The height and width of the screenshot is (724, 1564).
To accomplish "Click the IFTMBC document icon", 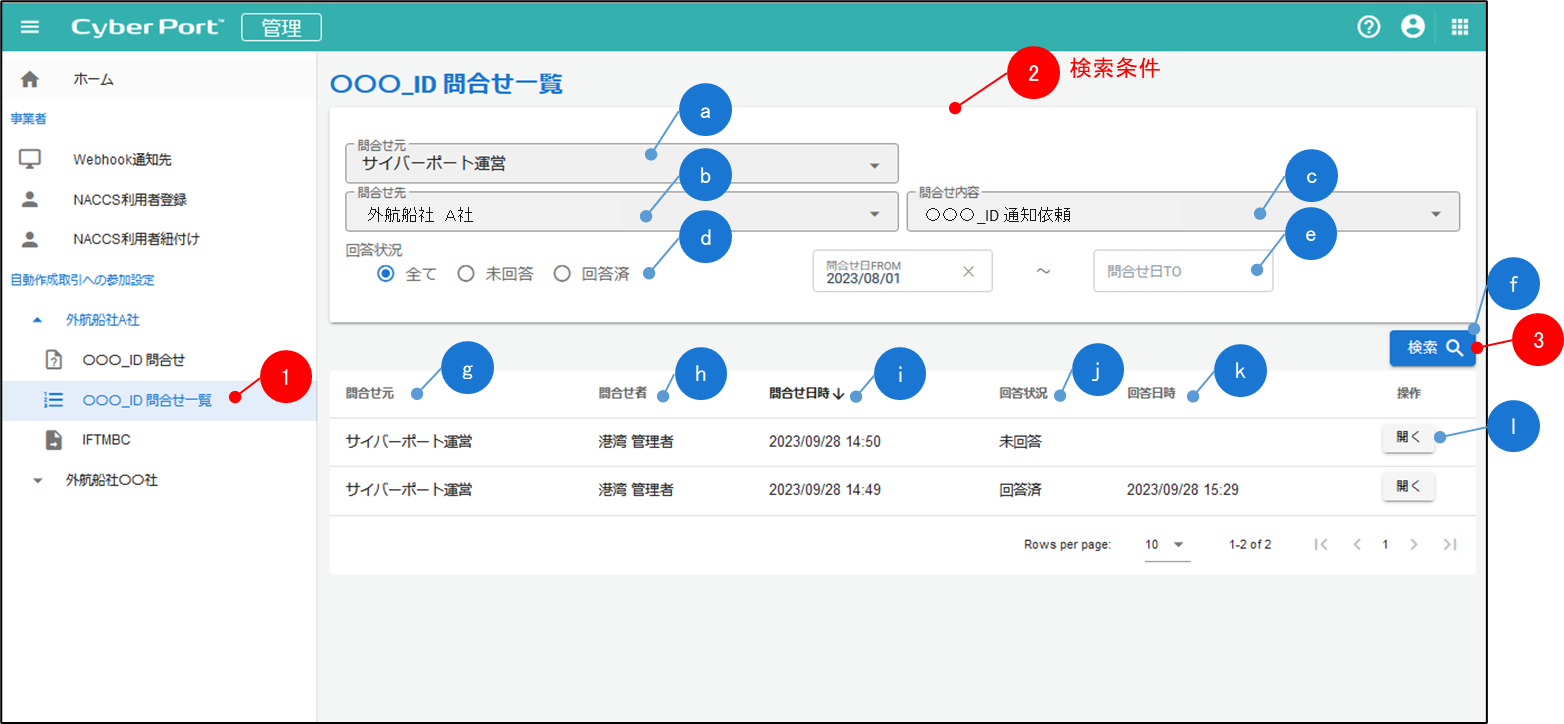I will click(54, 440).
